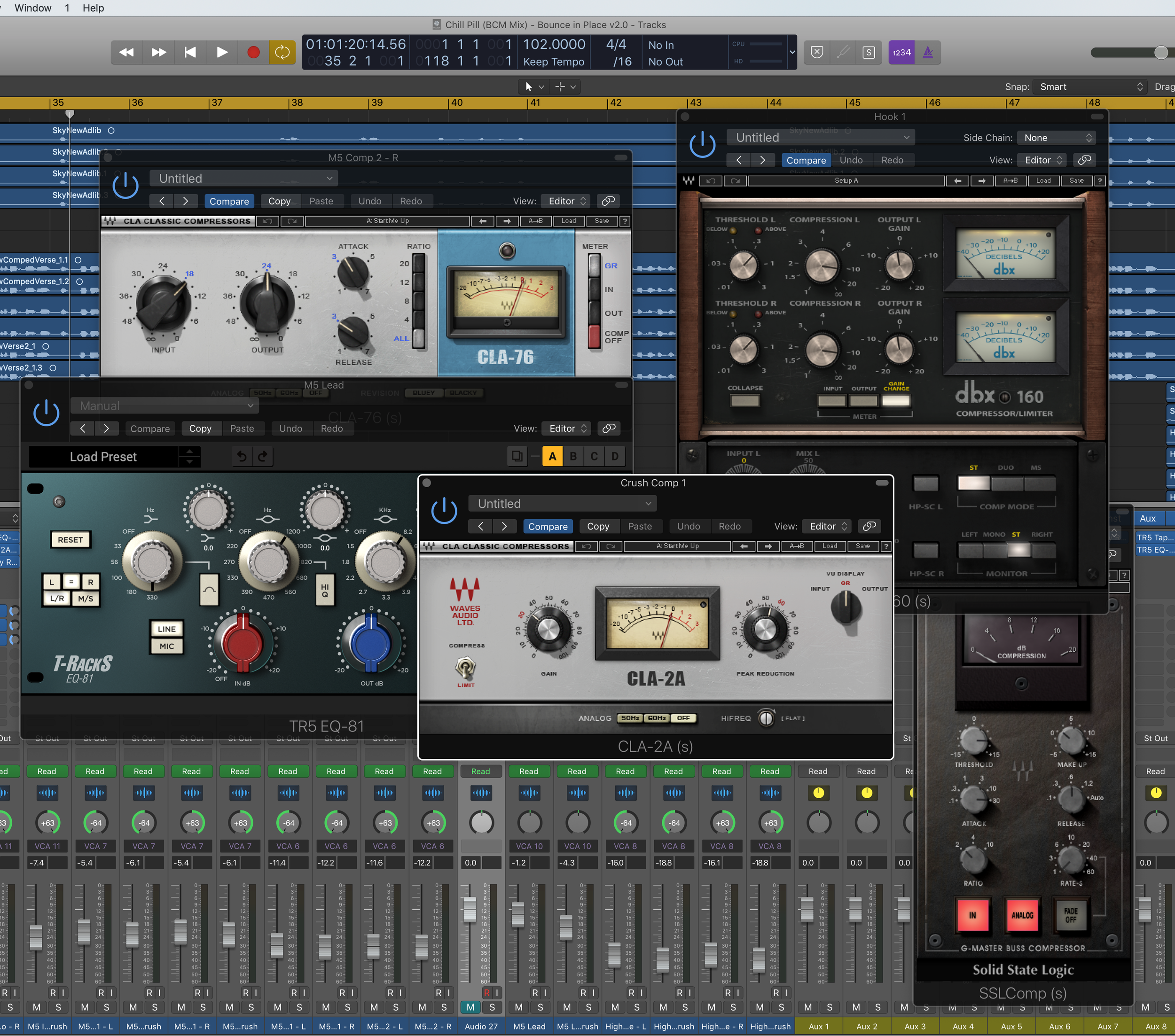Toggle the 1234 count-in button
The width and height of the screenshot is (1175, 1036).
[x=901, y=52]
